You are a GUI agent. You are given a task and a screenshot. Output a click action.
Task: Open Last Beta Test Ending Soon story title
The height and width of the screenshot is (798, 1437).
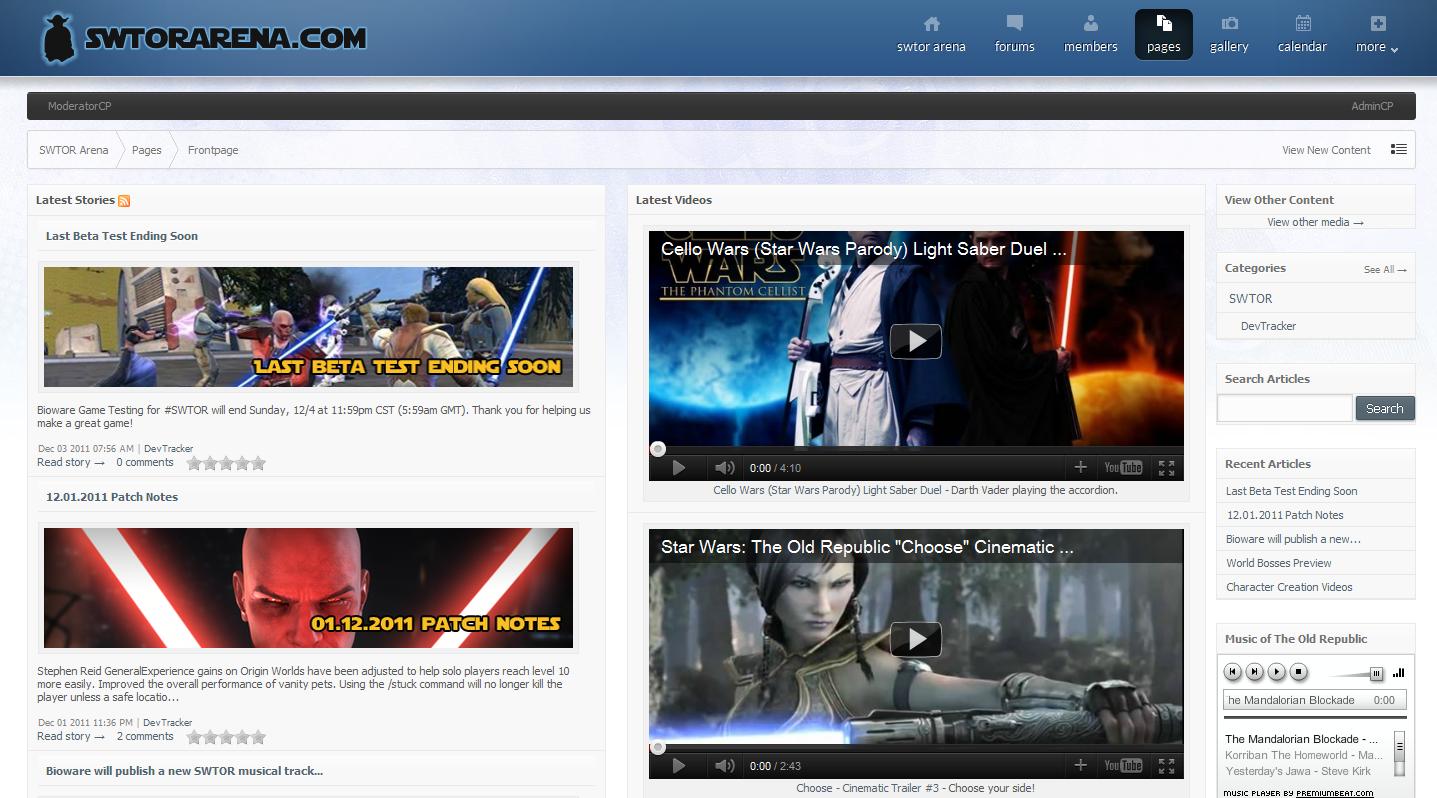point(122,236)
